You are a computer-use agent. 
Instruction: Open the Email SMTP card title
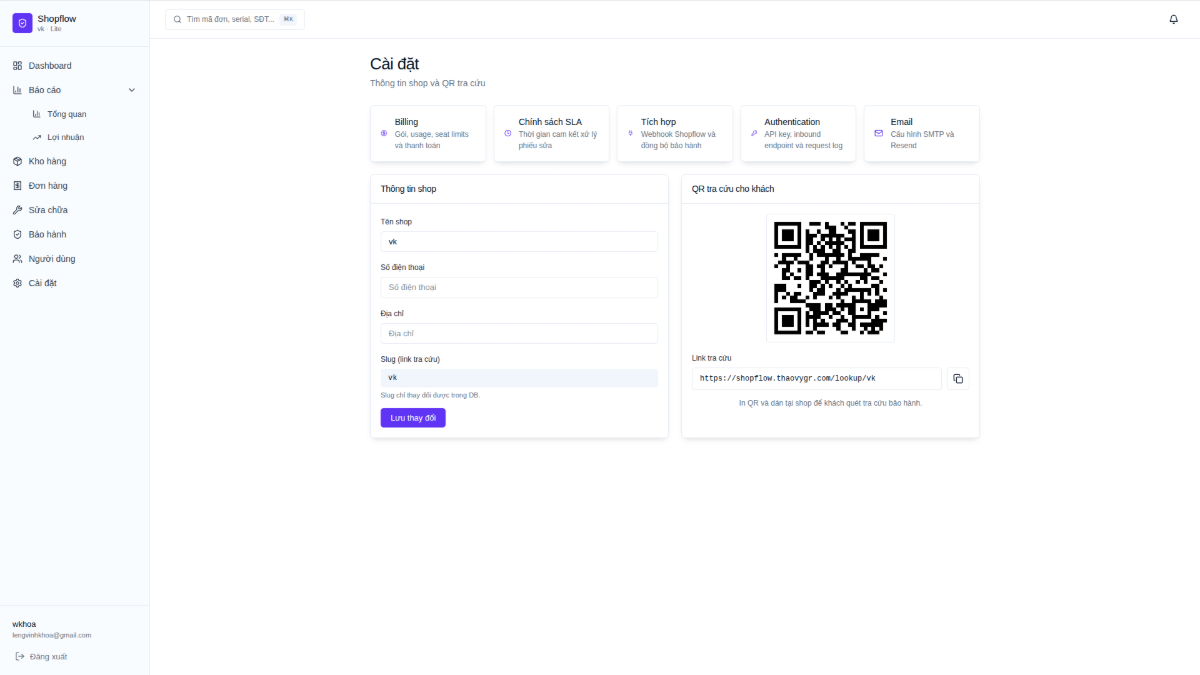(x=901, y=122)
